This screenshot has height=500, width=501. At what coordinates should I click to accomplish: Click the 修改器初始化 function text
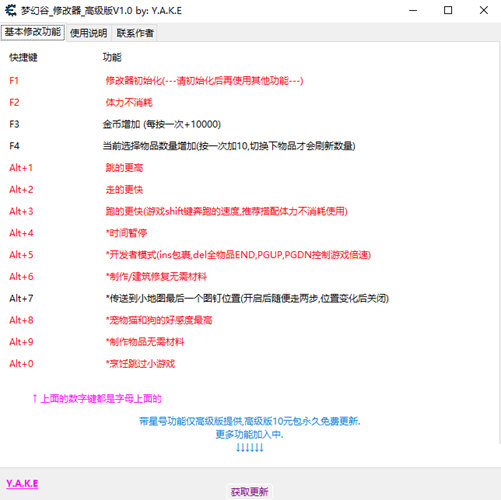tap(204, 81)
